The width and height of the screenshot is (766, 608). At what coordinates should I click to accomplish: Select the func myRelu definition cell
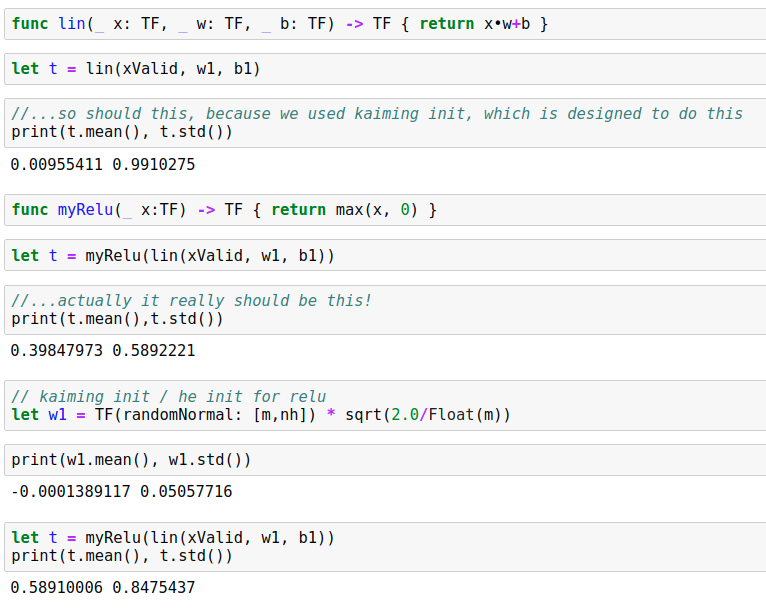click(385, 210)
